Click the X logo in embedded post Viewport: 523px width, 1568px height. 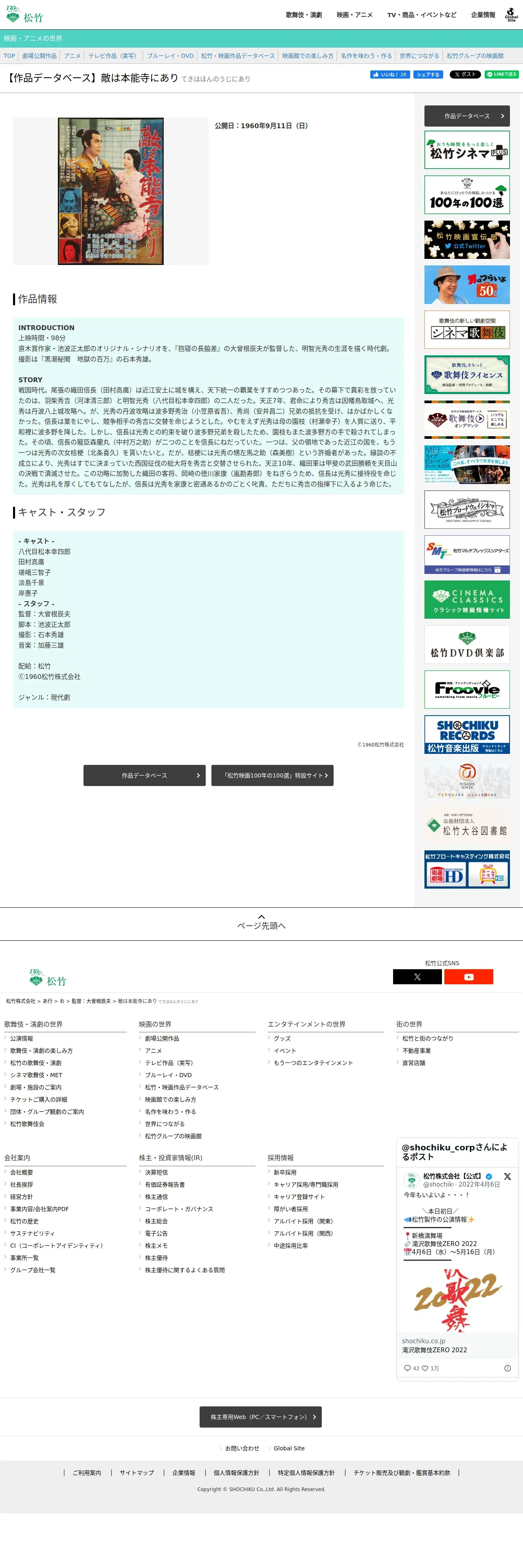[507, 1176]
